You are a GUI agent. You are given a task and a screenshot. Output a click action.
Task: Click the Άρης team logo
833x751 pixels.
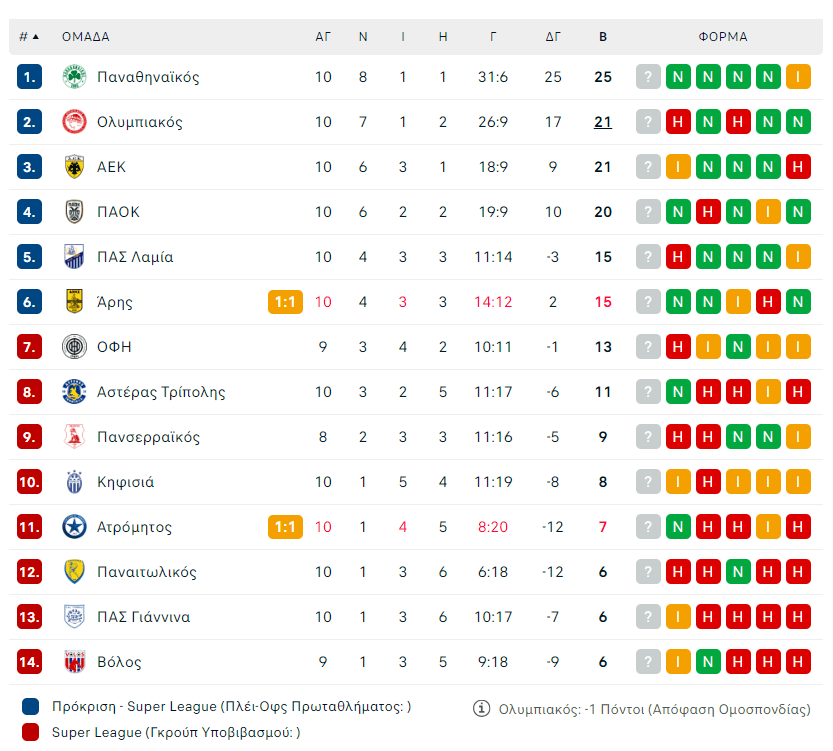(x=75, y=302)
